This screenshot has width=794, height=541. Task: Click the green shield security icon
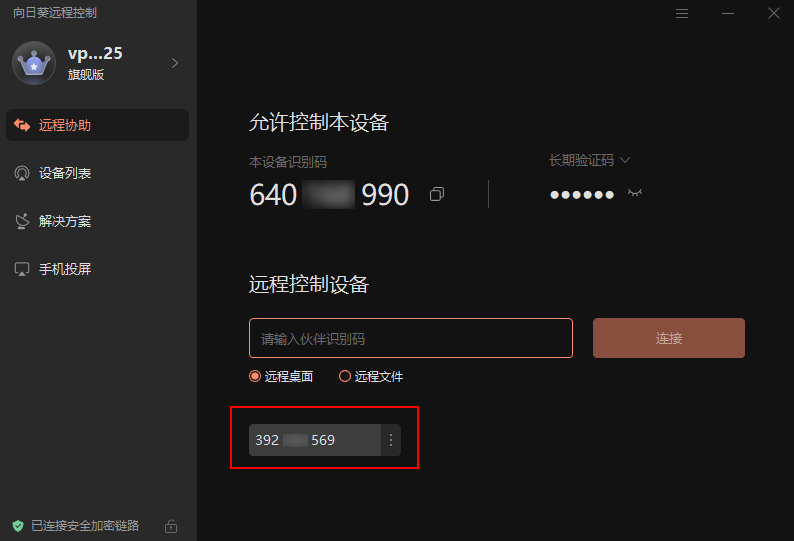point(18,526)
